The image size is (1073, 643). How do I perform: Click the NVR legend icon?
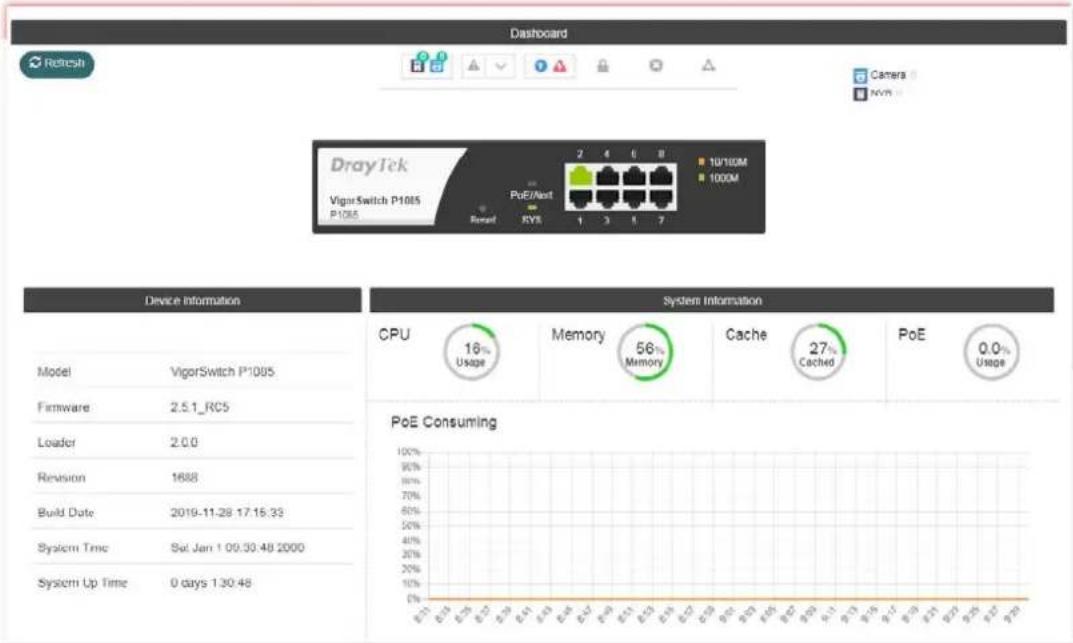(860, 94)
